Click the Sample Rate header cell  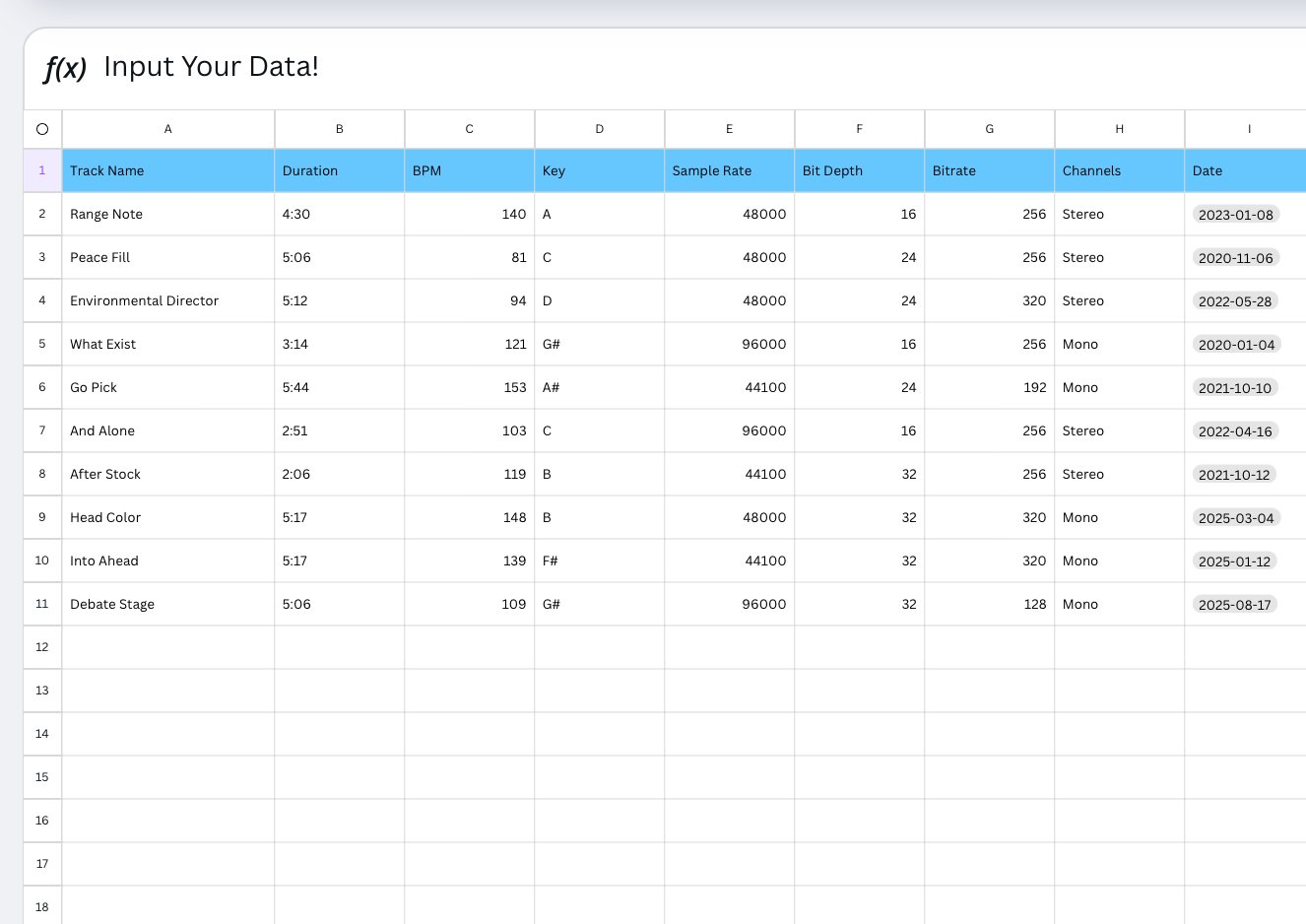(730, 170)
